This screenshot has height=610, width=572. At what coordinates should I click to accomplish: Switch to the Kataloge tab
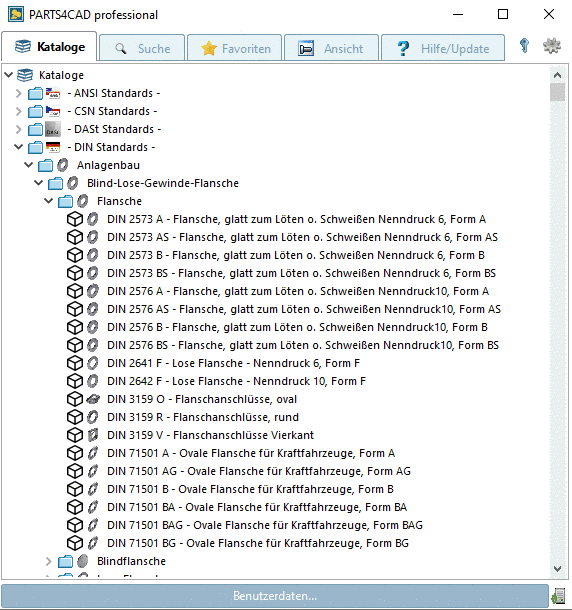49,47
